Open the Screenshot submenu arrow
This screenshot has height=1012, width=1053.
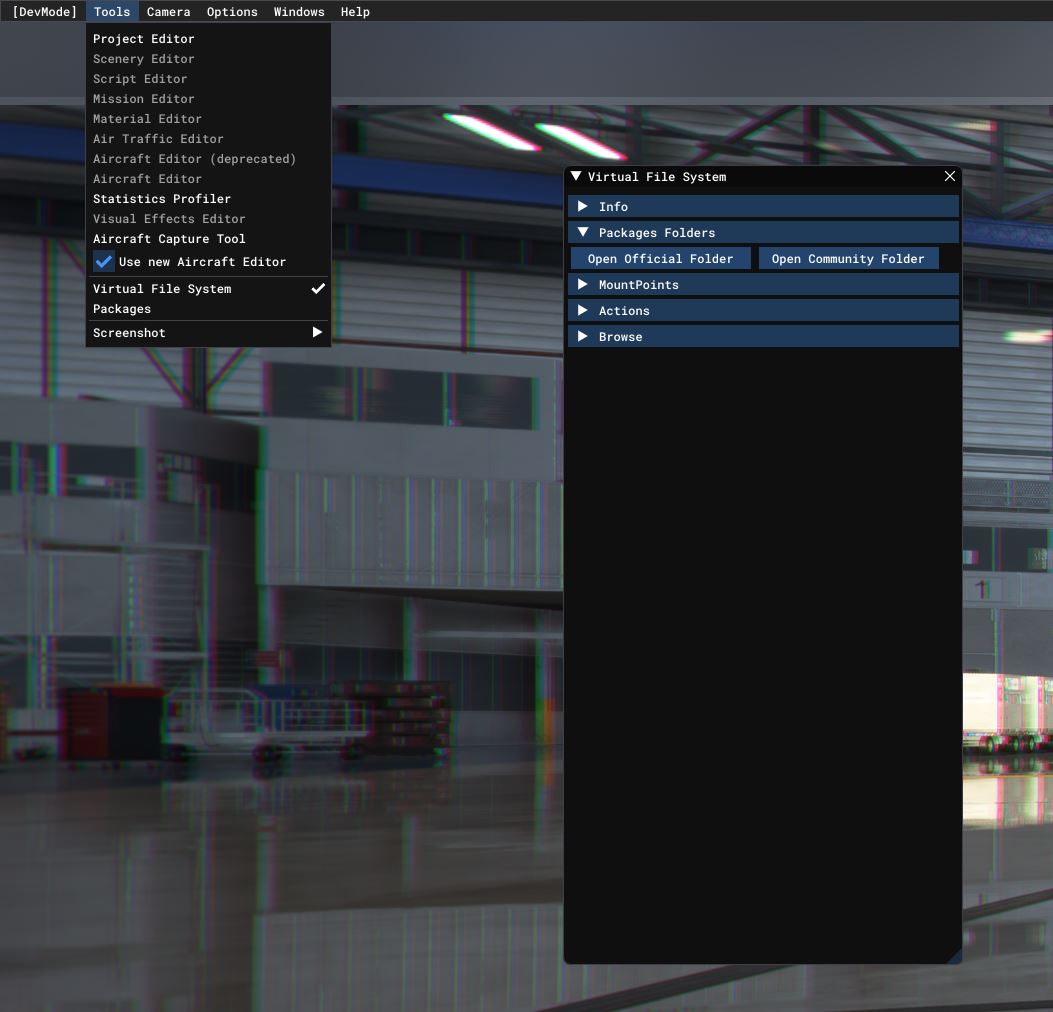317,333
